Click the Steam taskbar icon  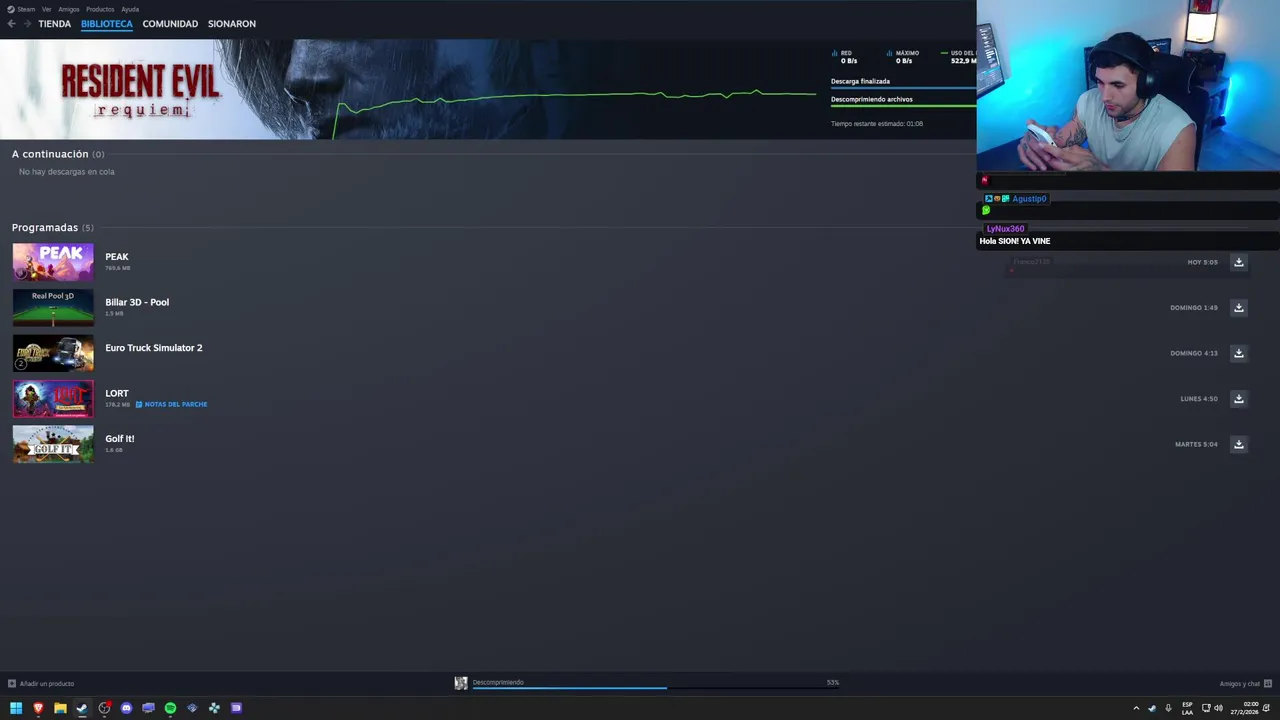click(x=82, y=708)
